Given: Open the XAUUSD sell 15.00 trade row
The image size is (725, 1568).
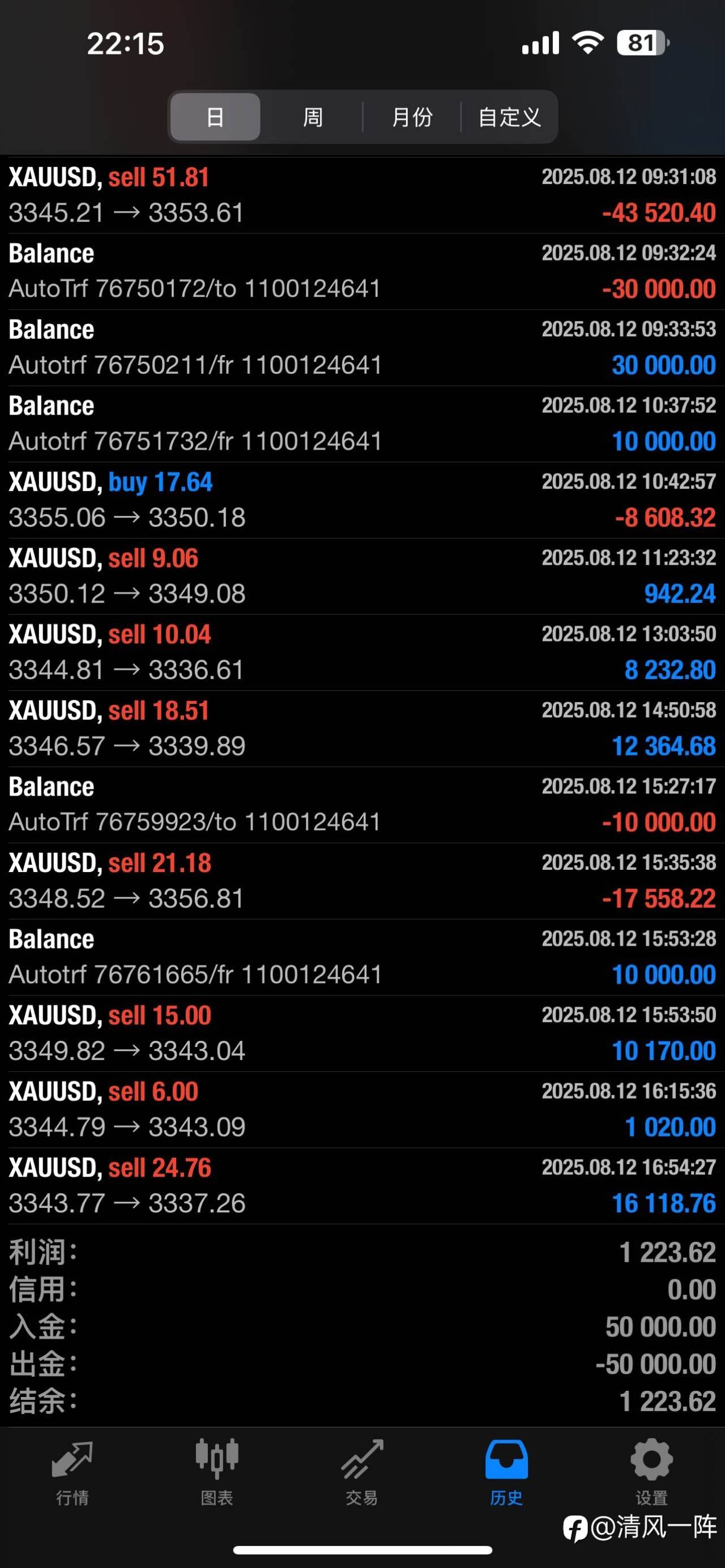Looking at the screenshot, I should 362,1033.
